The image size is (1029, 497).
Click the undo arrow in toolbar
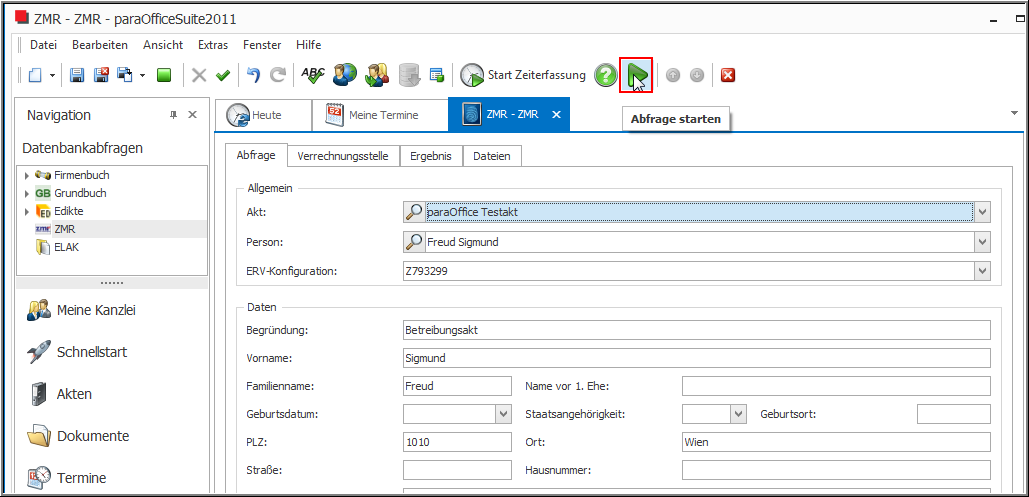(x=254, y=75)
